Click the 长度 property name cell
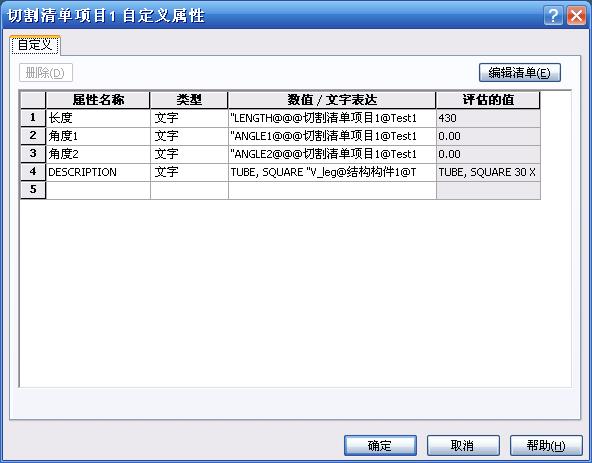The width and height of the screenshot is (592, 463). pos(98,118)
